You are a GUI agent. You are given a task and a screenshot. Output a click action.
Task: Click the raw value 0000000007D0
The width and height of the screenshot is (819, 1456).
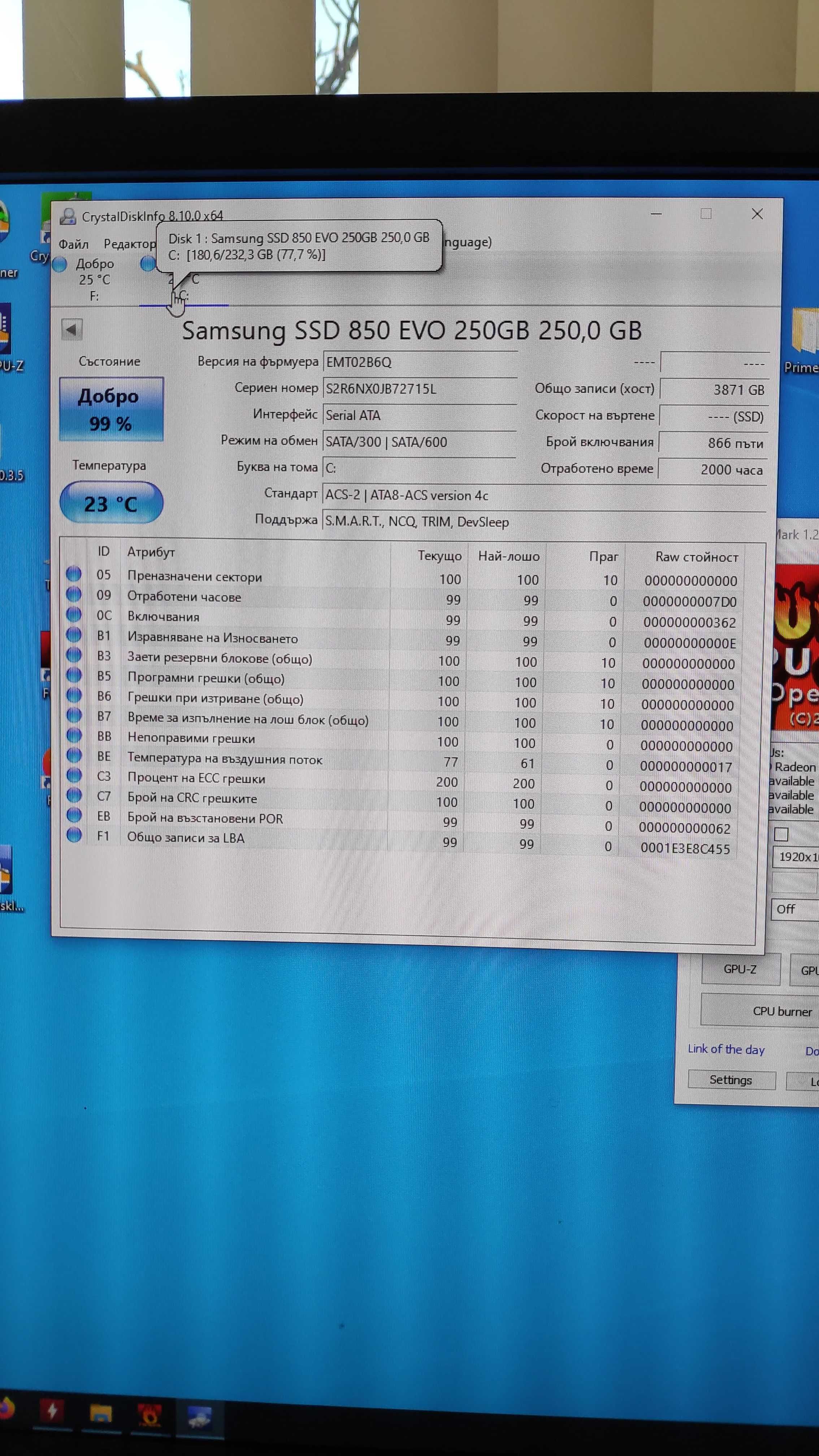[690, 601]
